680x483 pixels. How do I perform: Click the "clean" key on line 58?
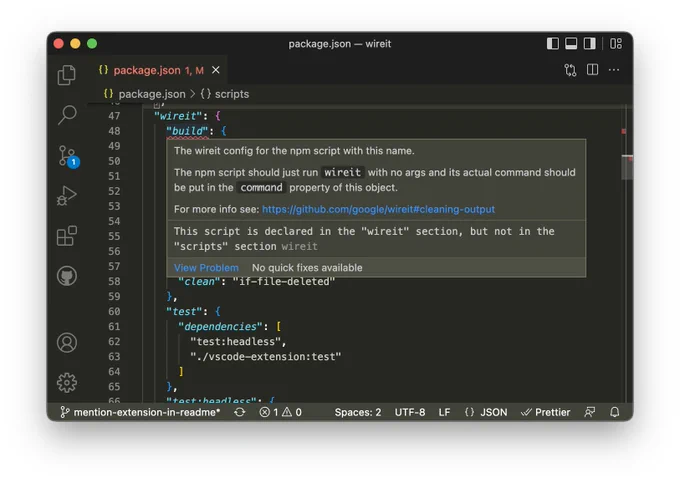[x=199, y=282]
